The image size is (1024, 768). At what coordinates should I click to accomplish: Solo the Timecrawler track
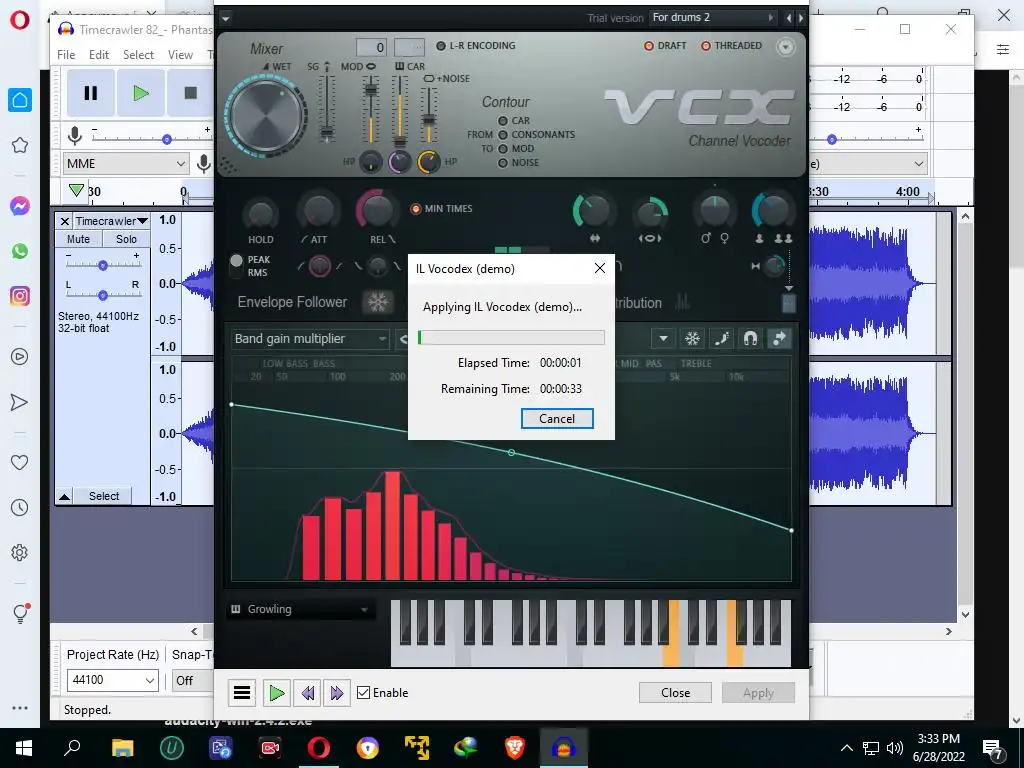126,239
